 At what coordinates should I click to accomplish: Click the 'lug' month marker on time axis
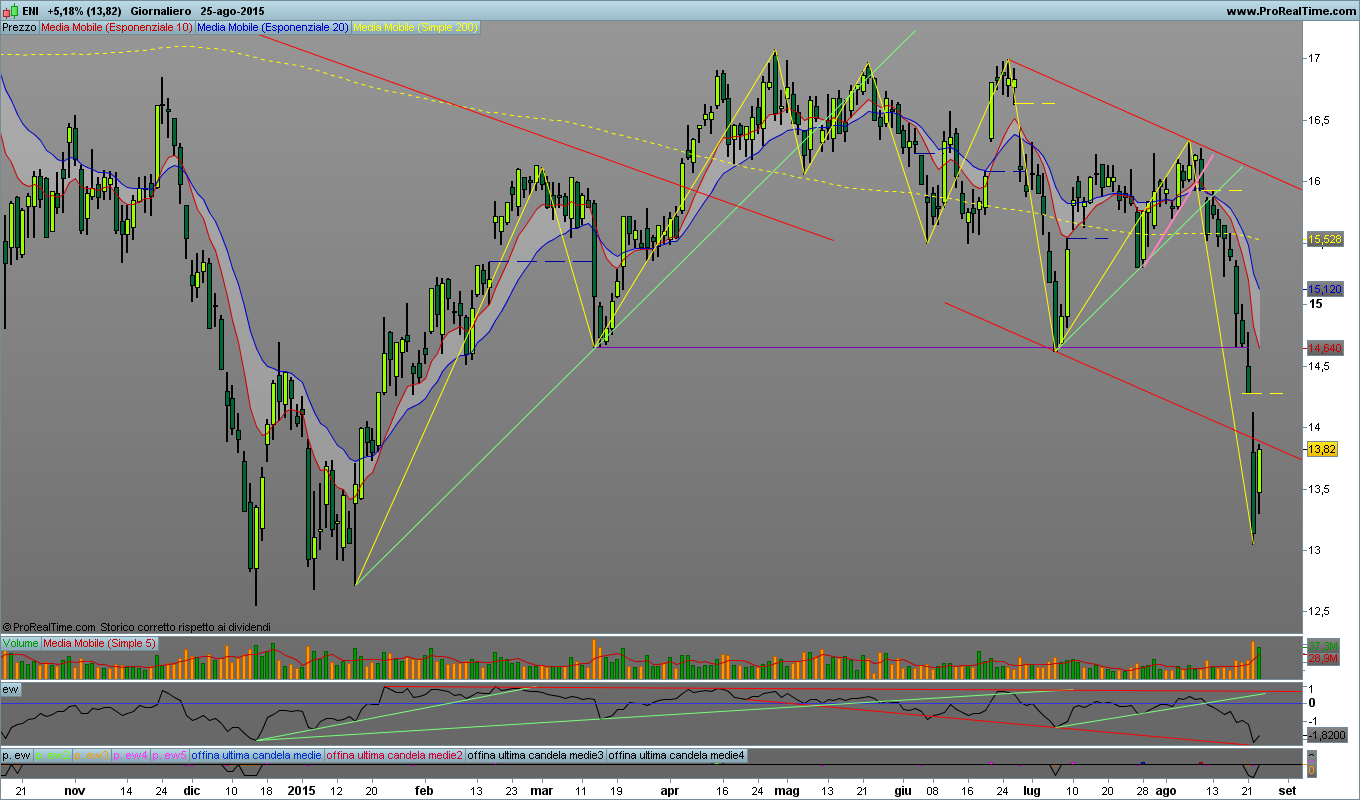click(x=1030, y=789)
